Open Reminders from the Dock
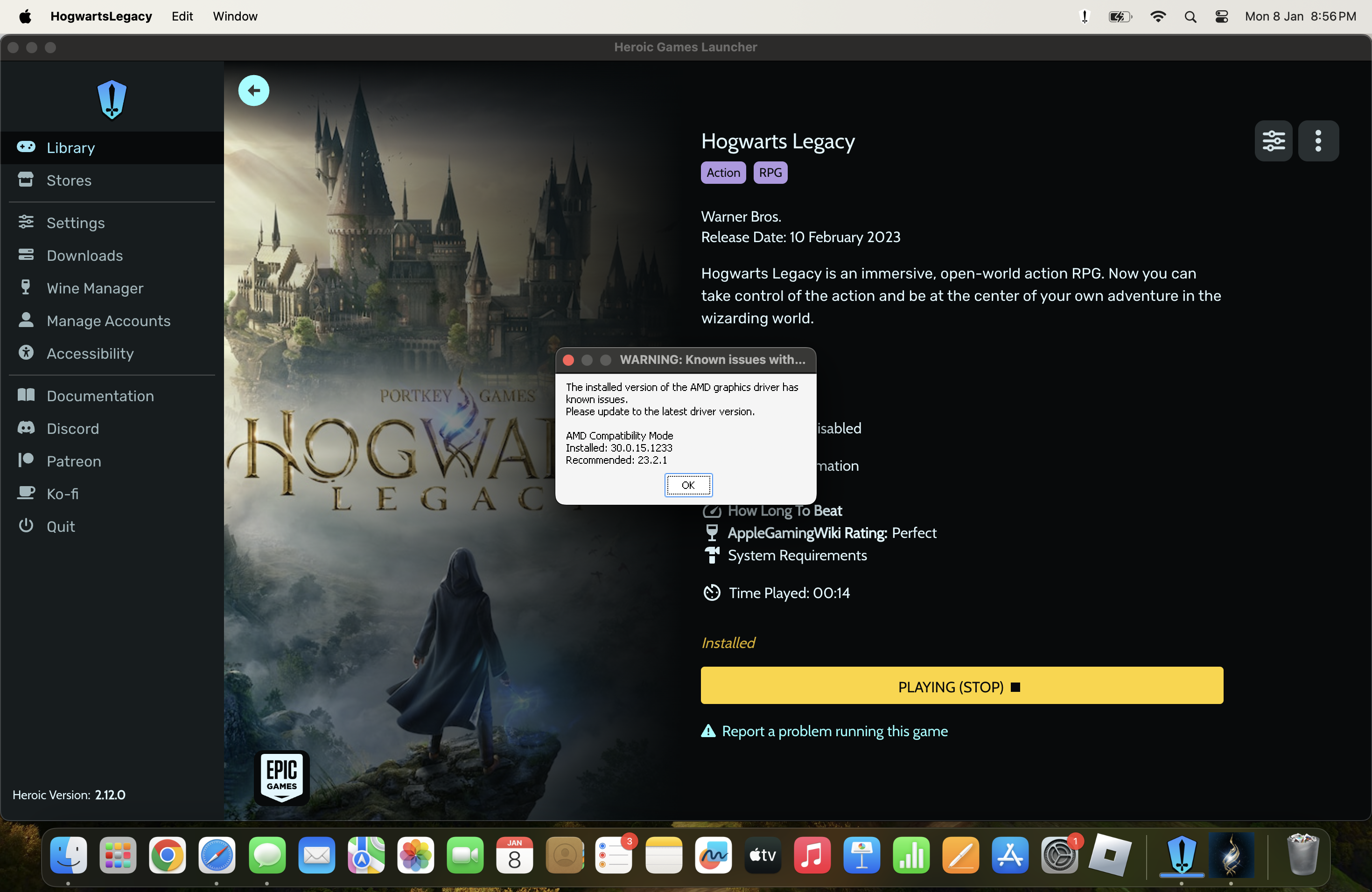The height and width of the screenshot is (892, 1372). pyautogui.click(x=614, y=855)
